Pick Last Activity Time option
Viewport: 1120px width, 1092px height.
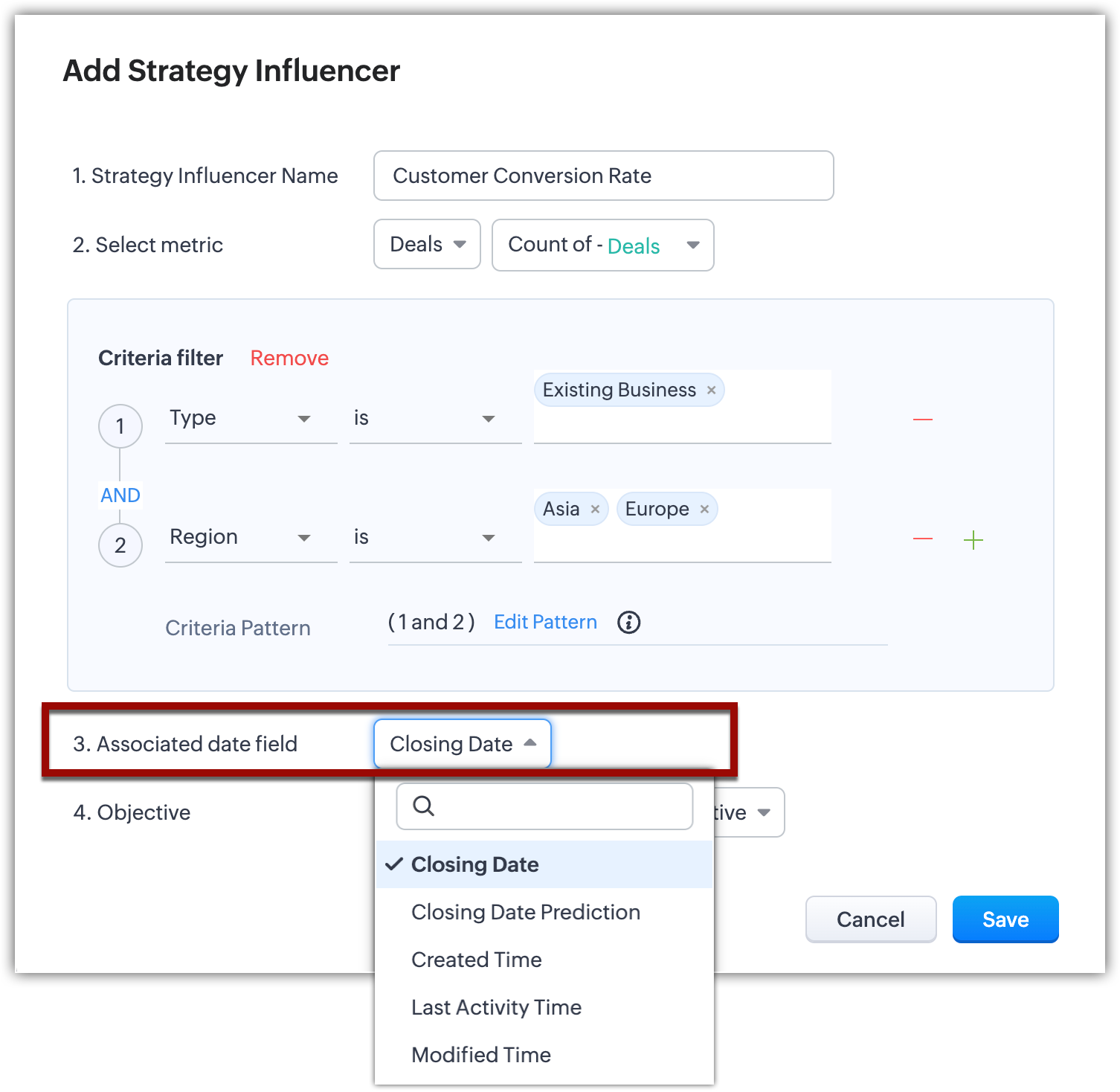pos(496,1007)
